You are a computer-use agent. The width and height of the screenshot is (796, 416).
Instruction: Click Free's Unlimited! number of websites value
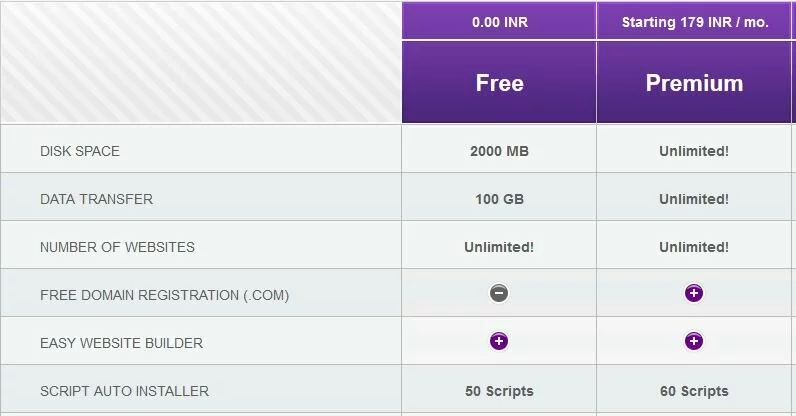click(x=499, y=247)
